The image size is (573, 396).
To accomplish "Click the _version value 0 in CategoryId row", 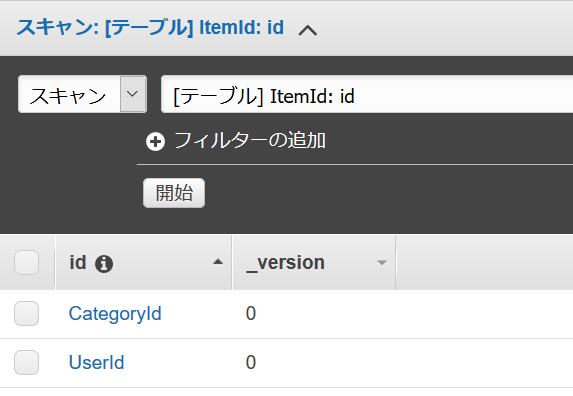I will 251,313.
